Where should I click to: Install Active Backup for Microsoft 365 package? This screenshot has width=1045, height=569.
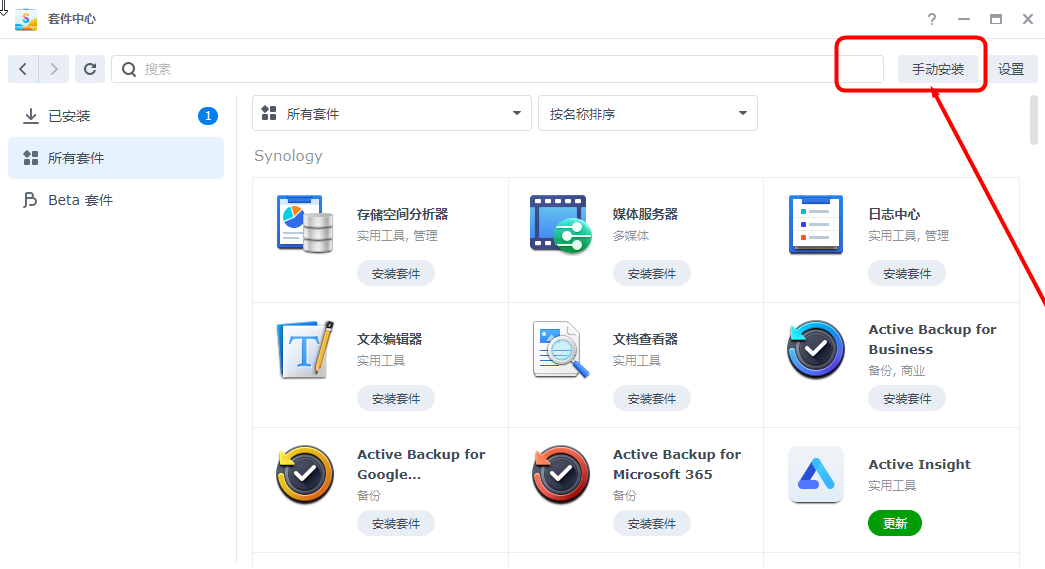pos(652,524)
